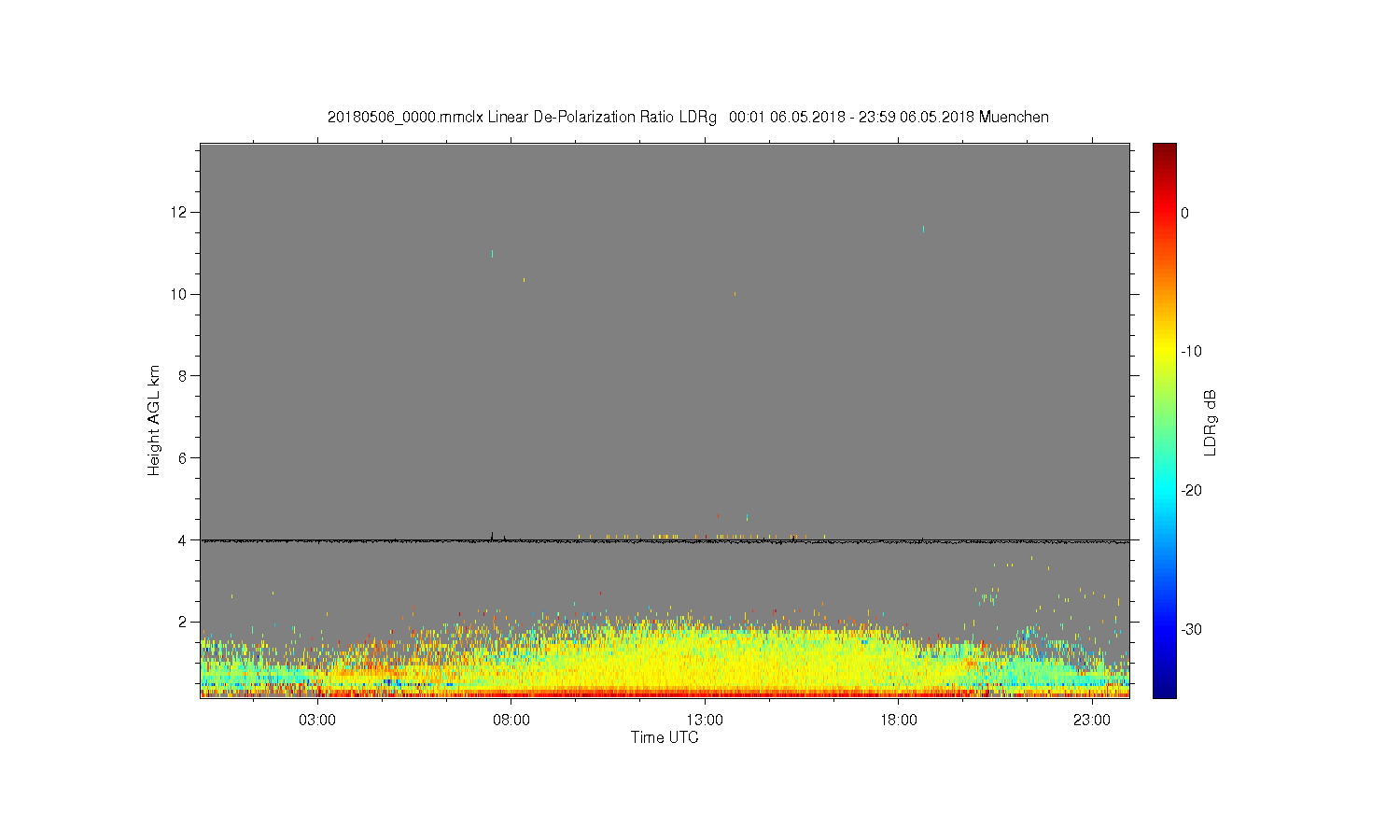
Task: Click the plot title text starting with 20180506_0000.mmclx
Action: (x=688, y=118)
